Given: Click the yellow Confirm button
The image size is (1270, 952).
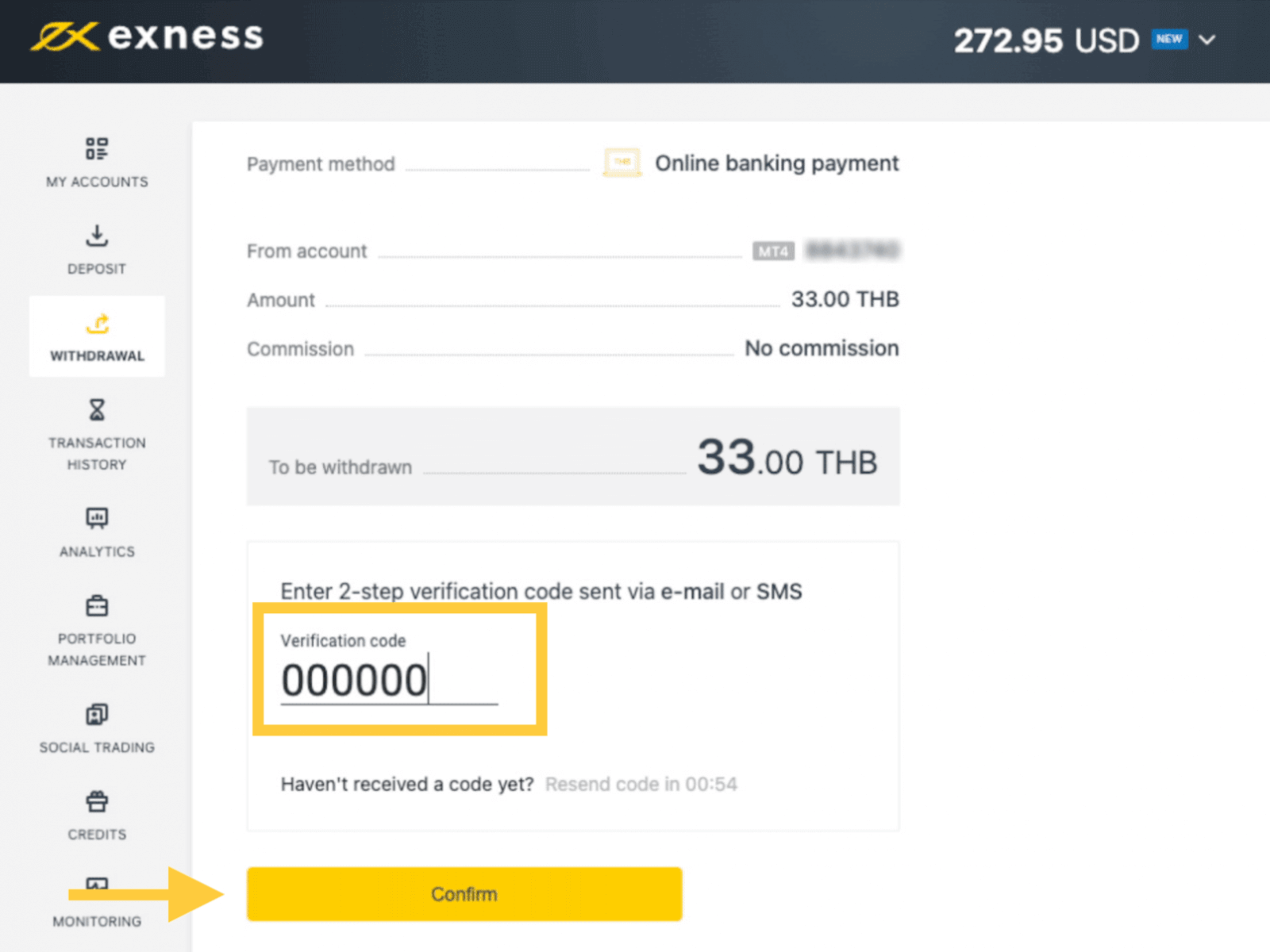Looking at the screenshot, I should coord(464,894).
